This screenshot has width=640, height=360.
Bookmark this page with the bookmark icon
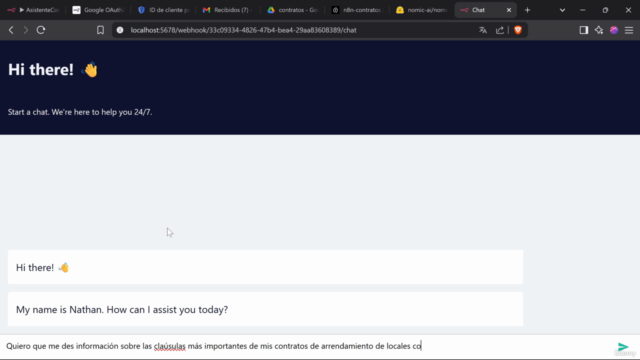point(100,30)
